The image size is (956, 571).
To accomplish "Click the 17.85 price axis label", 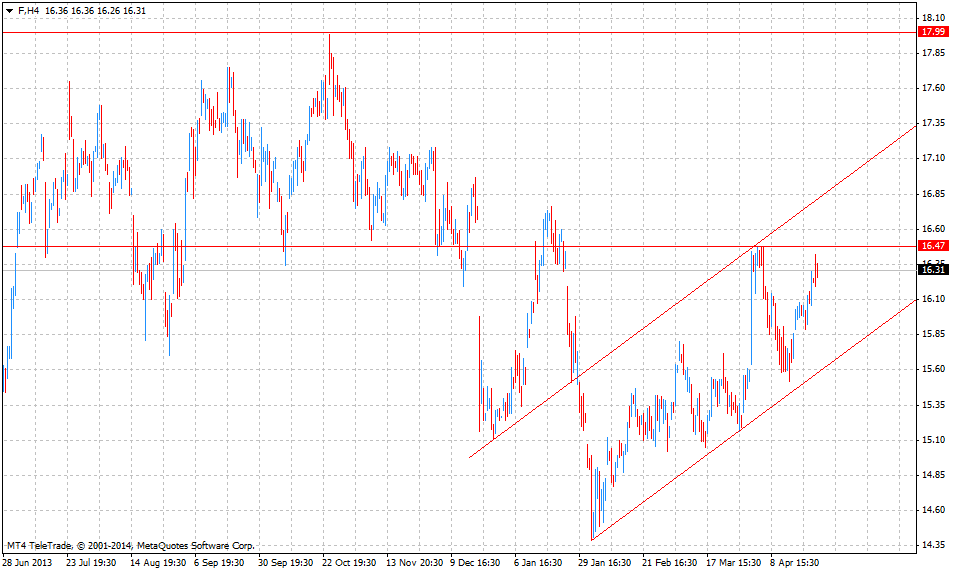I will click(933, 53).
